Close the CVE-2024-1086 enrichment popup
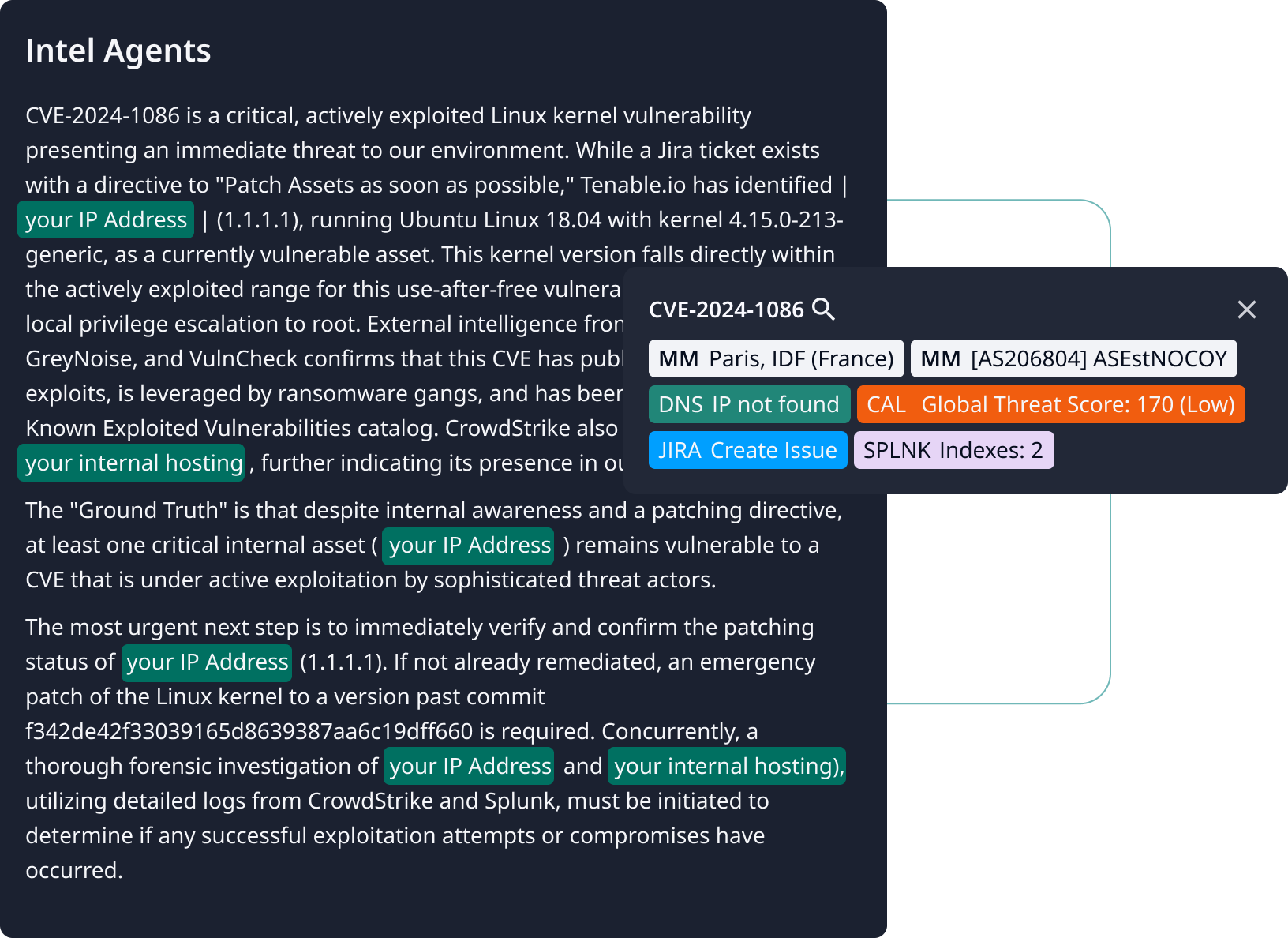 pyautogui.click(x=1246, y=310)
